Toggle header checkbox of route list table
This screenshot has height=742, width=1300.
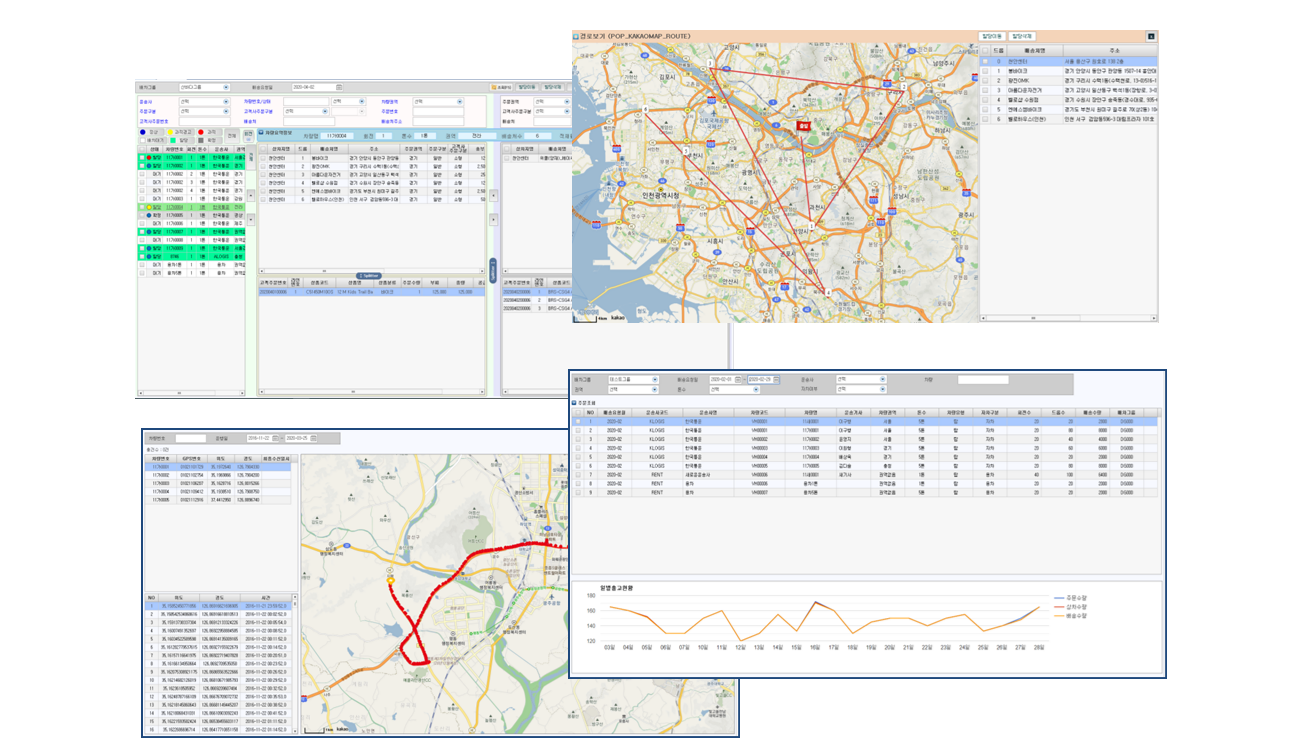[x=986, y=49]
